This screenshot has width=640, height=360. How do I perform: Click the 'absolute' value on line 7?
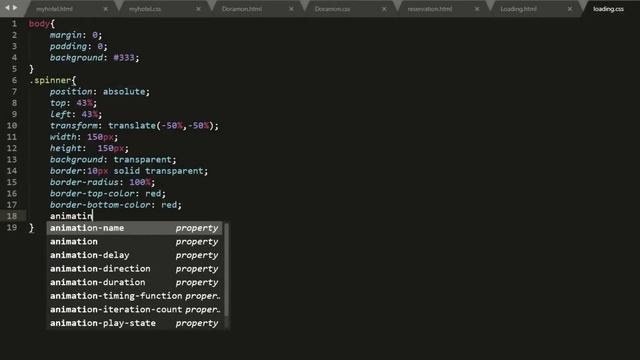[124, 92]
